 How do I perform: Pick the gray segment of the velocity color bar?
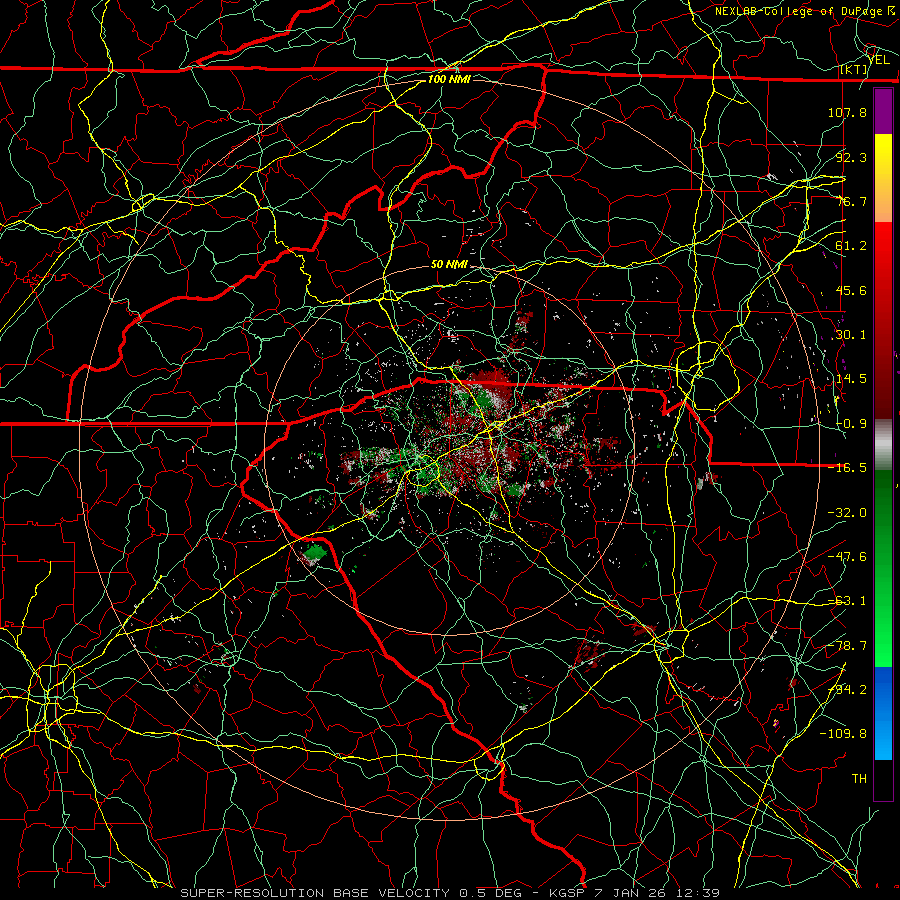[x=883, y=445]
